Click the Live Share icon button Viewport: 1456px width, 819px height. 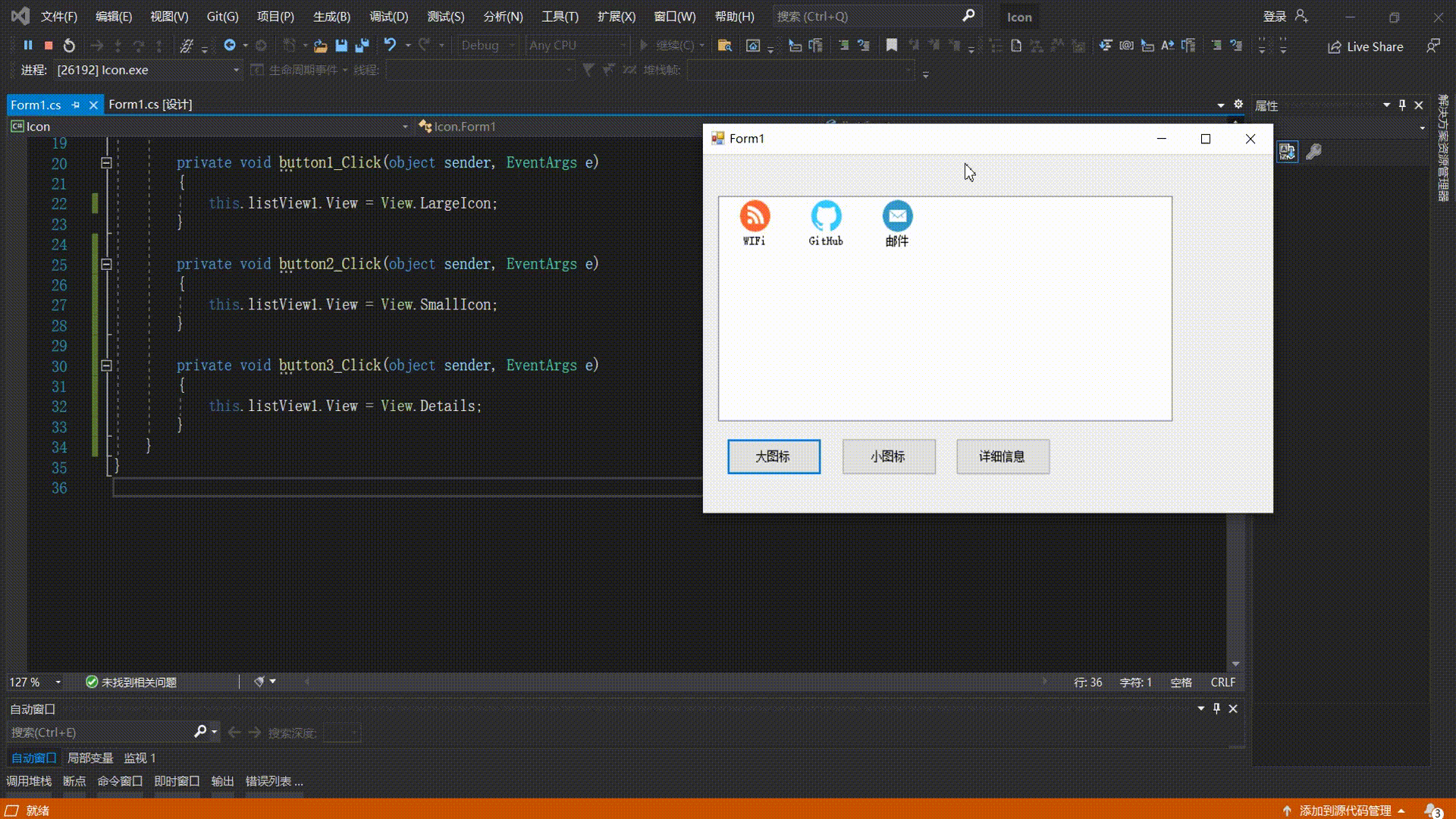pyautogui.click(x=1365, y=46)
